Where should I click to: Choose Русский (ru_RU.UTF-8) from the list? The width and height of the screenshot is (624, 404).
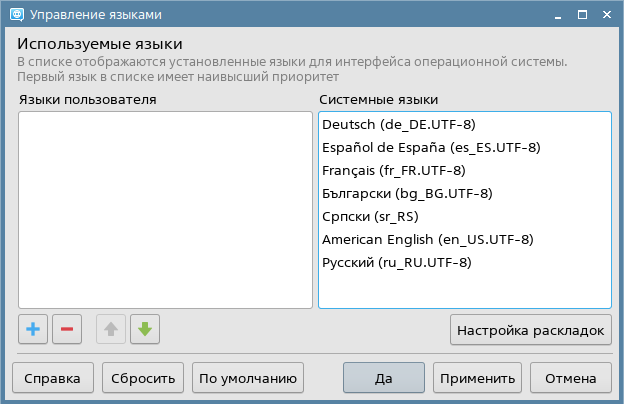[396, 263]
